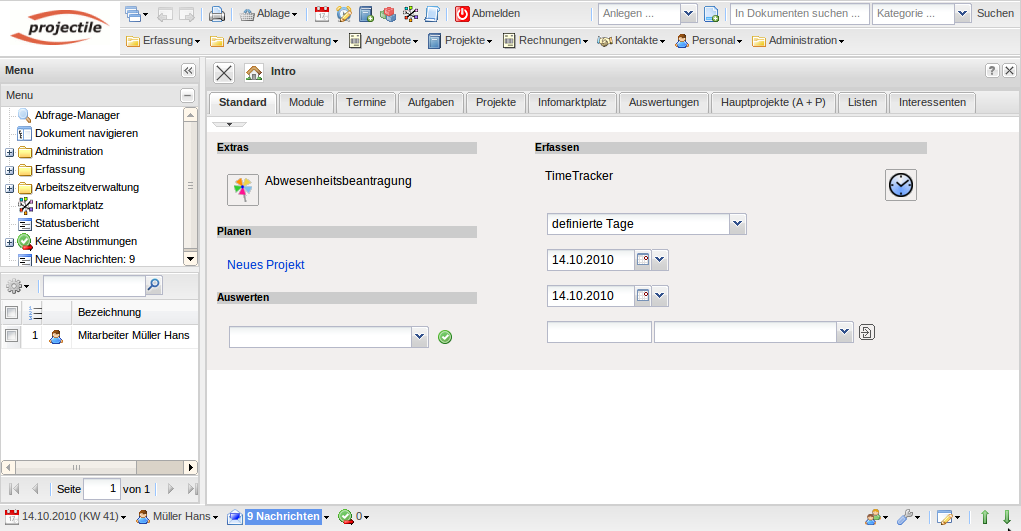Click the green checkmark next to Auswerten dropdown
This screenshot has width=1021, height=531.
[445, 337]
